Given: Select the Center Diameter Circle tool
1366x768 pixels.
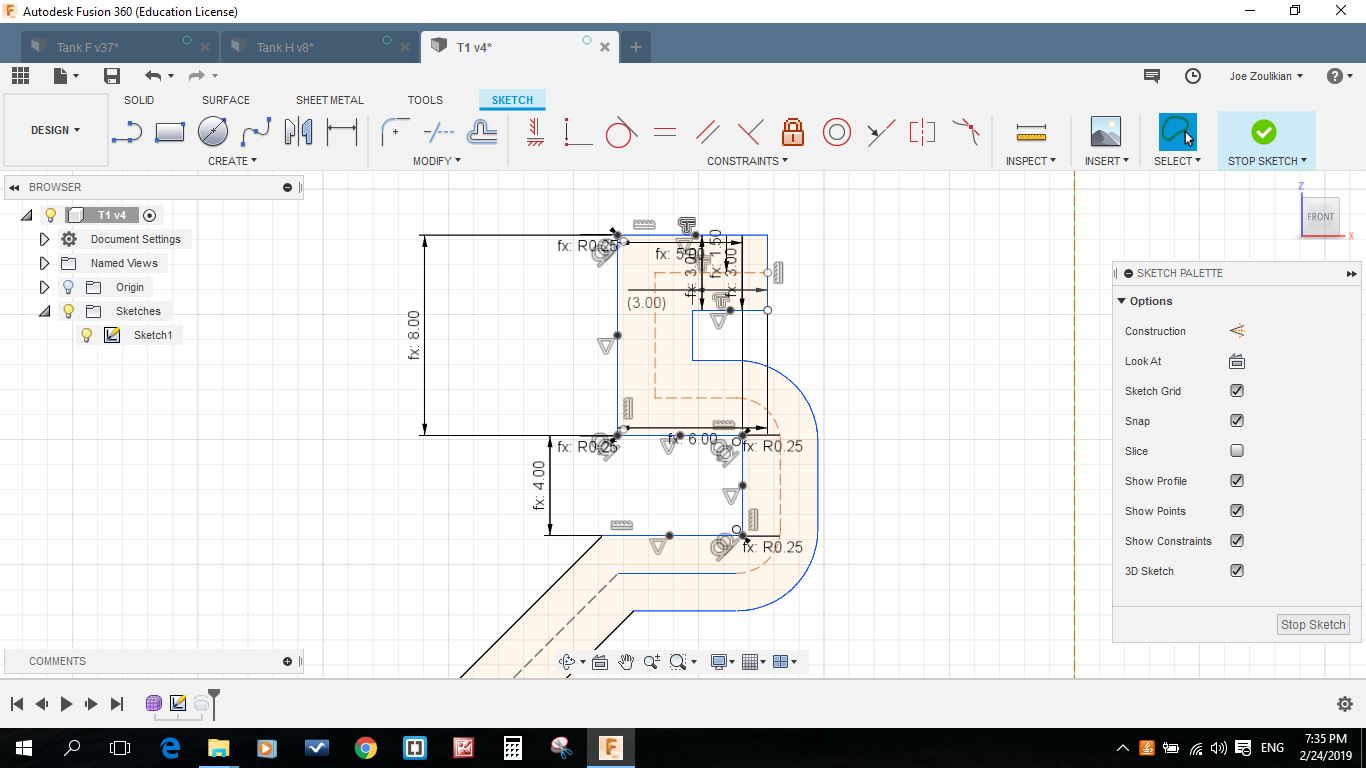Looking at the screenshot, I should pos(213,131).
